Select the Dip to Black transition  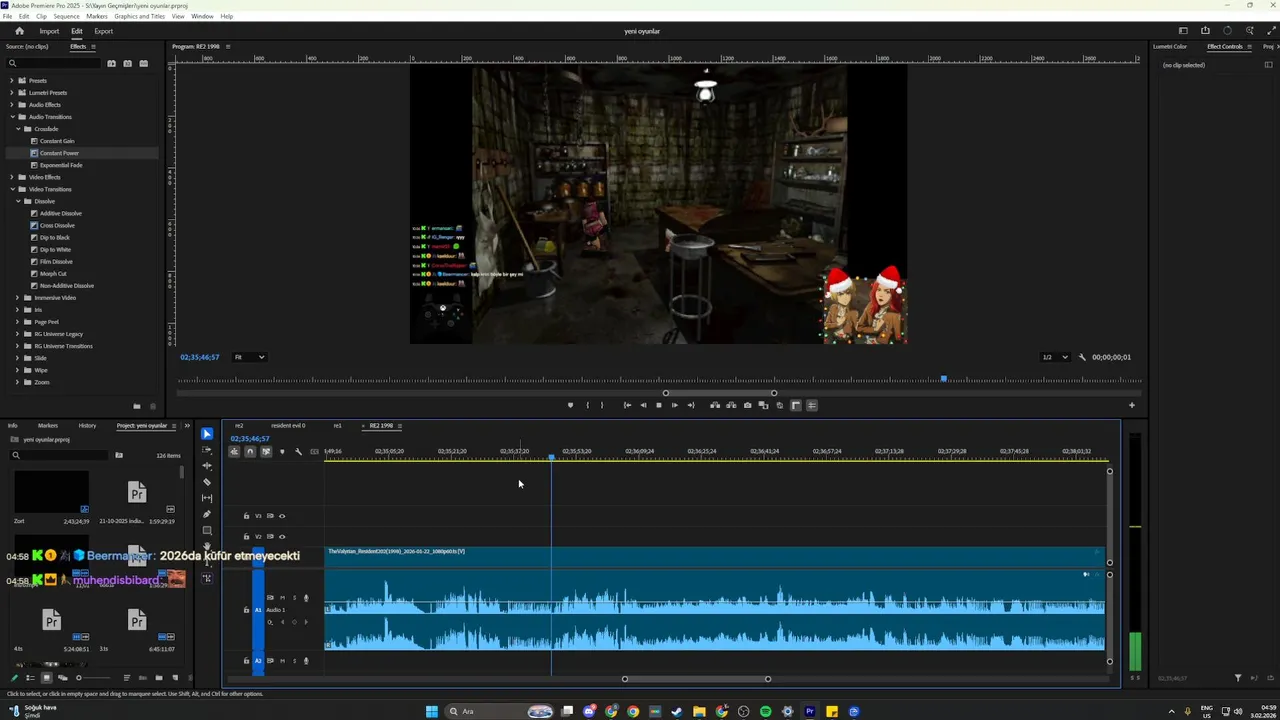[55, 237]
